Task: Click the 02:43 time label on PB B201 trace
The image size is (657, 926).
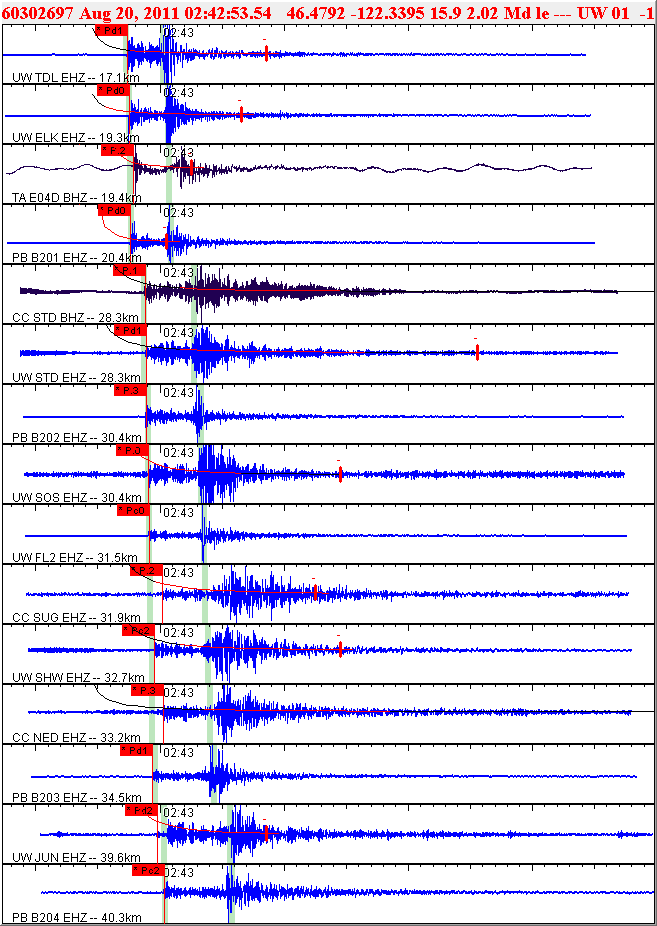Action: click(178, 213)
